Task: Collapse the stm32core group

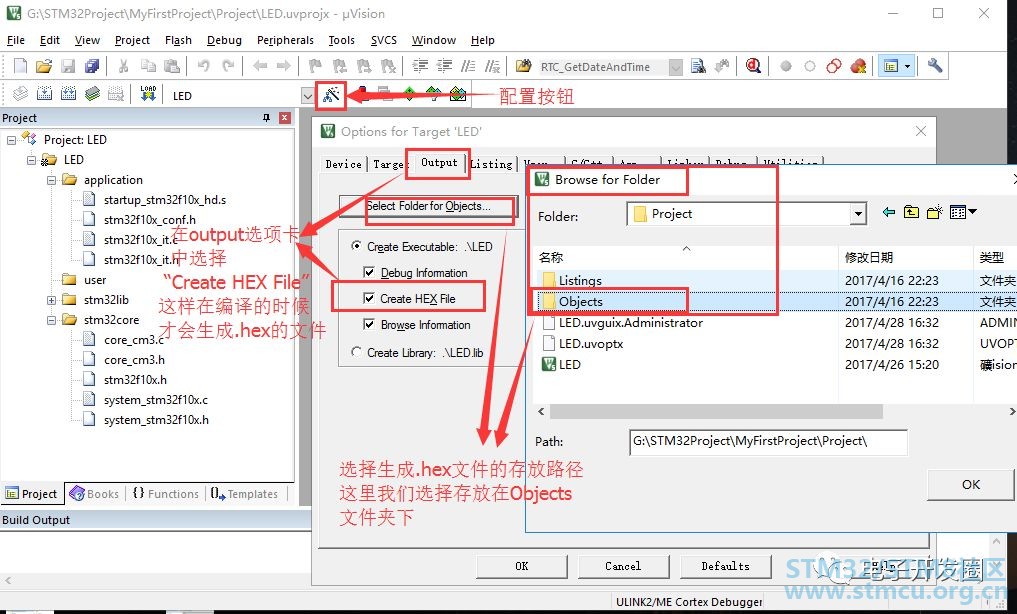Action: [51, 320]
